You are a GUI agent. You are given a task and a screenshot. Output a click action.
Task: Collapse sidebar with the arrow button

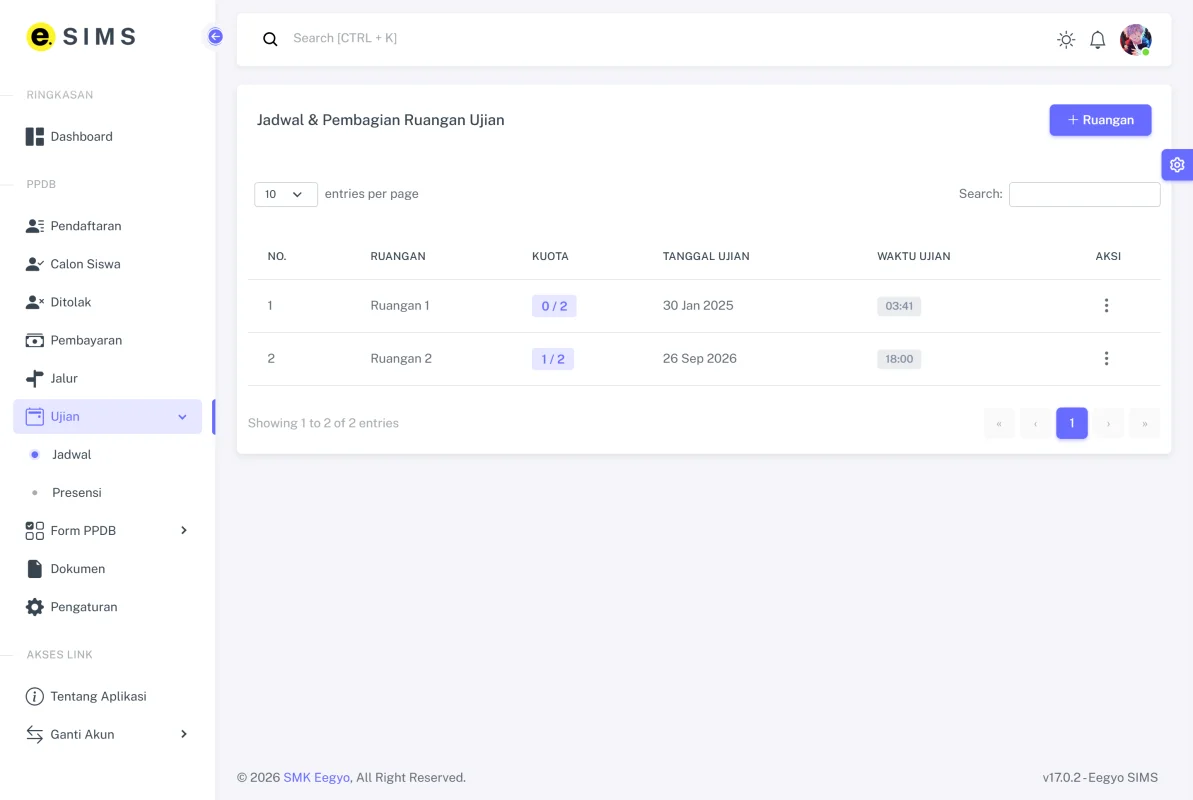pos(215,37)
